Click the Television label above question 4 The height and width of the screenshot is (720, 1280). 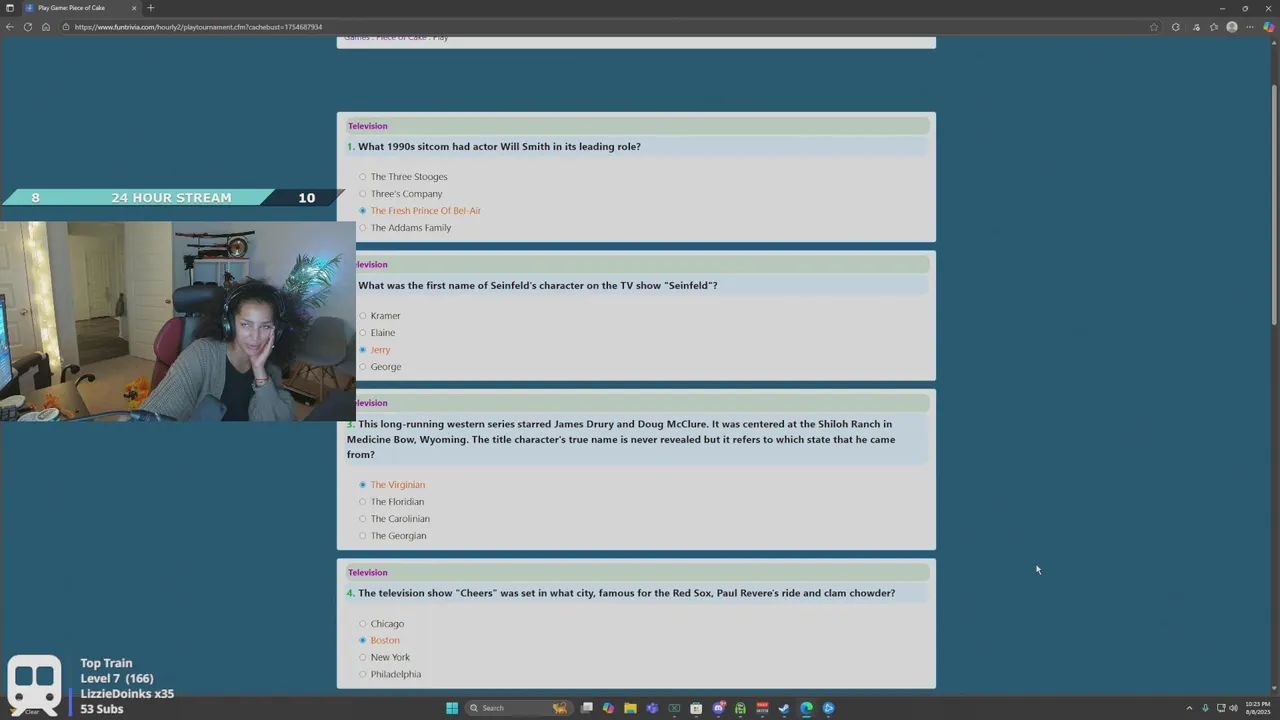367,573
